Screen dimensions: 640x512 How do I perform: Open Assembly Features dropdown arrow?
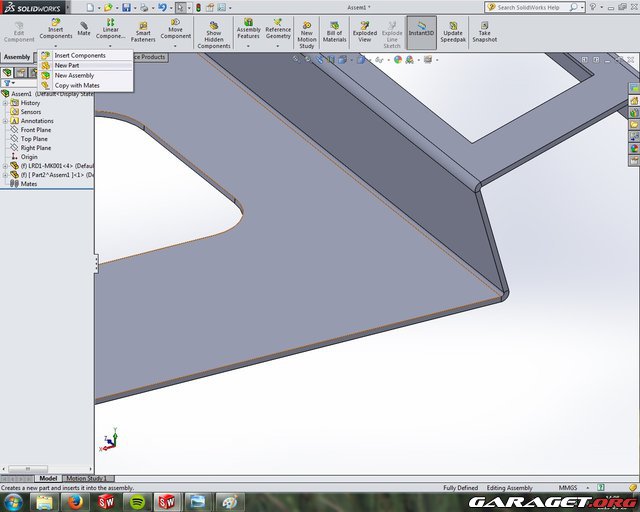pos(248,45)
